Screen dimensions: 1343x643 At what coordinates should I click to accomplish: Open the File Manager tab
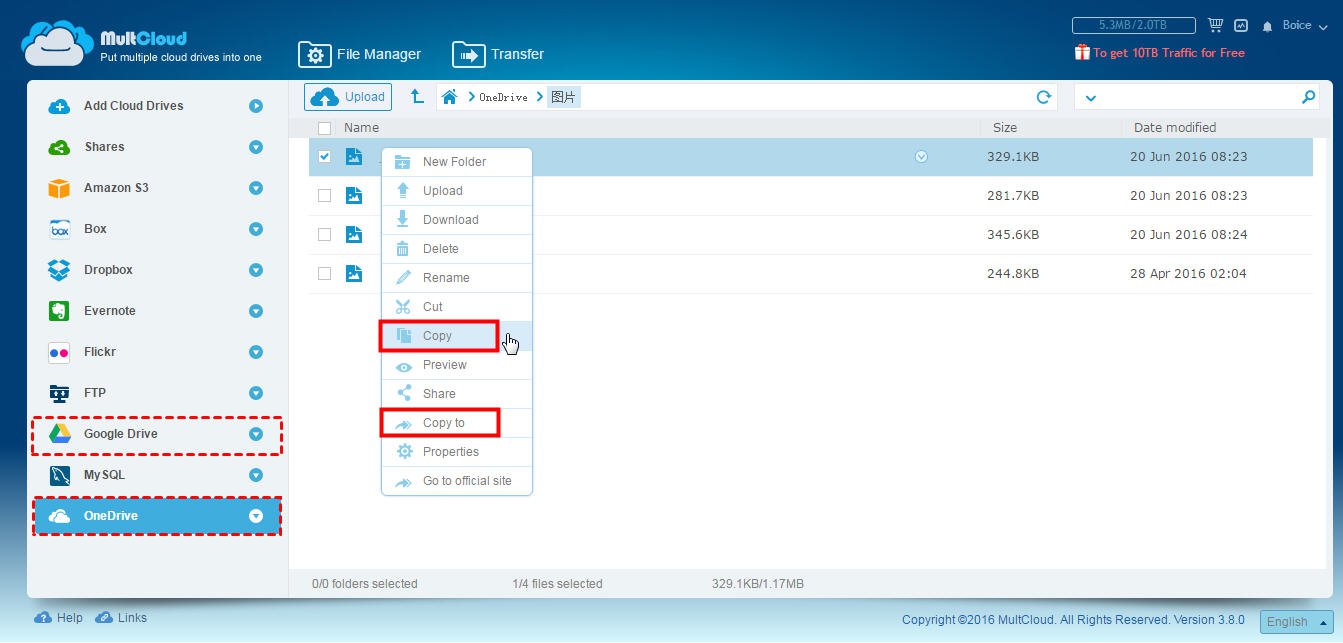[360, 54]
